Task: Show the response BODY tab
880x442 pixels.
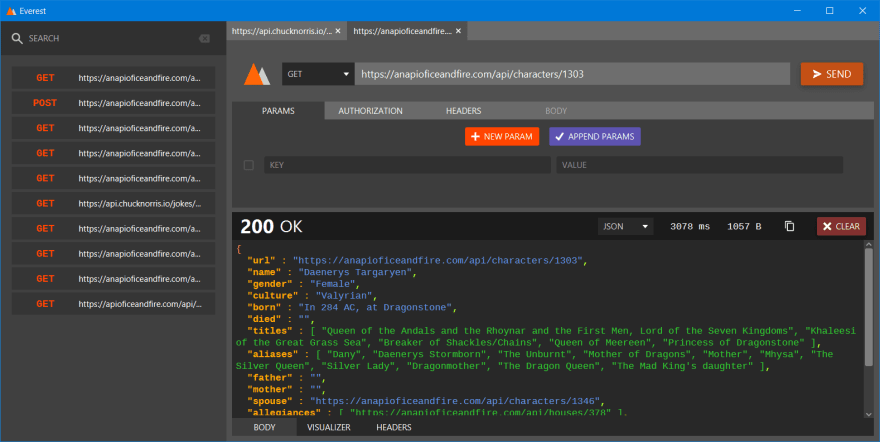Action: (x=264, y=427)
